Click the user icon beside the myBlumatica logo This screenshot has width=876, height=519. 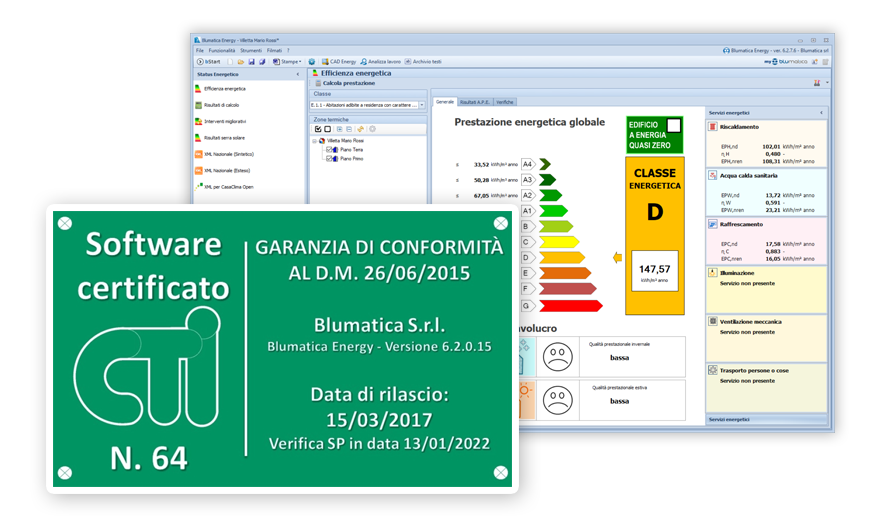(x=815, y=61)
